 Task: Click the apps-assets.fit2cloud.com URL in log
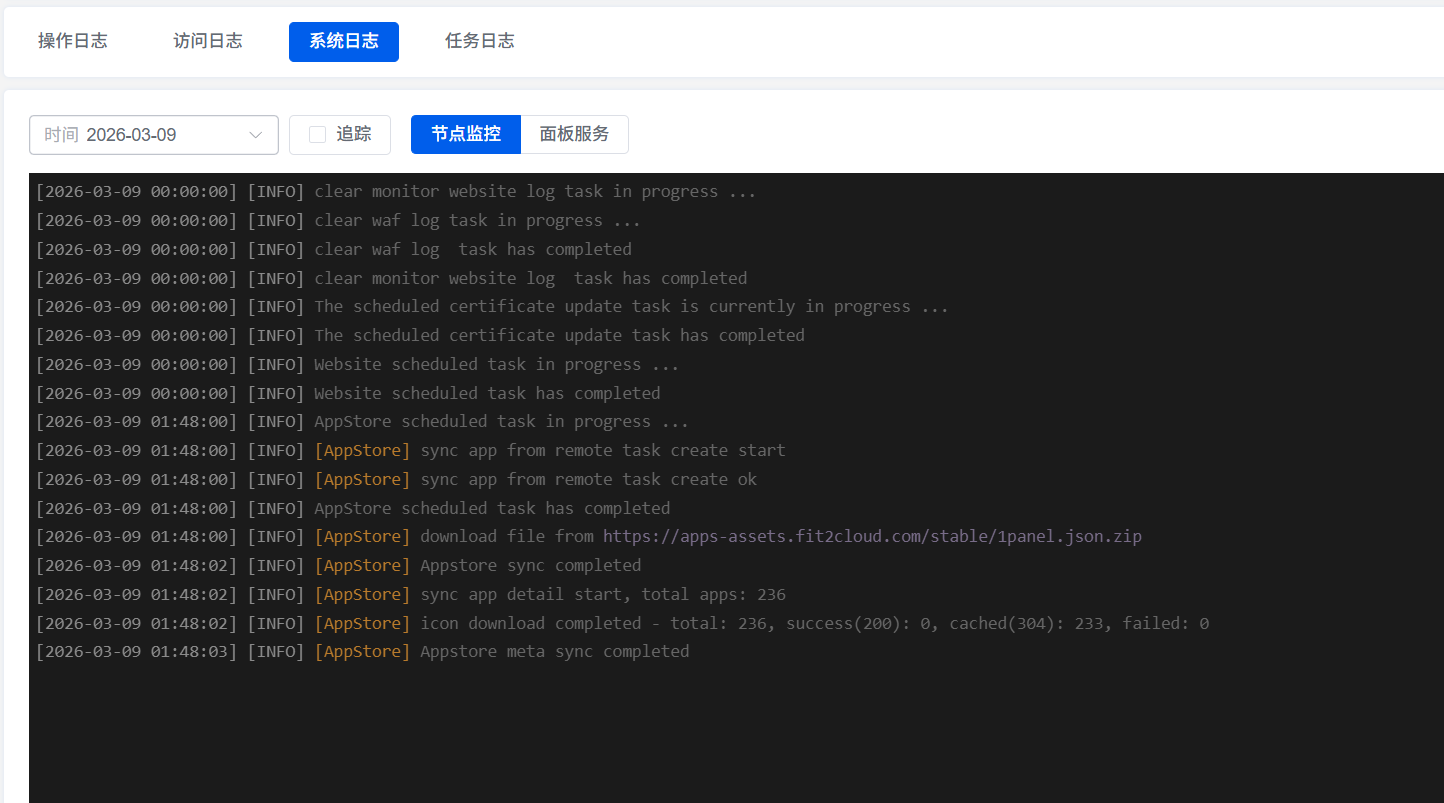click(x=871, y=537)
